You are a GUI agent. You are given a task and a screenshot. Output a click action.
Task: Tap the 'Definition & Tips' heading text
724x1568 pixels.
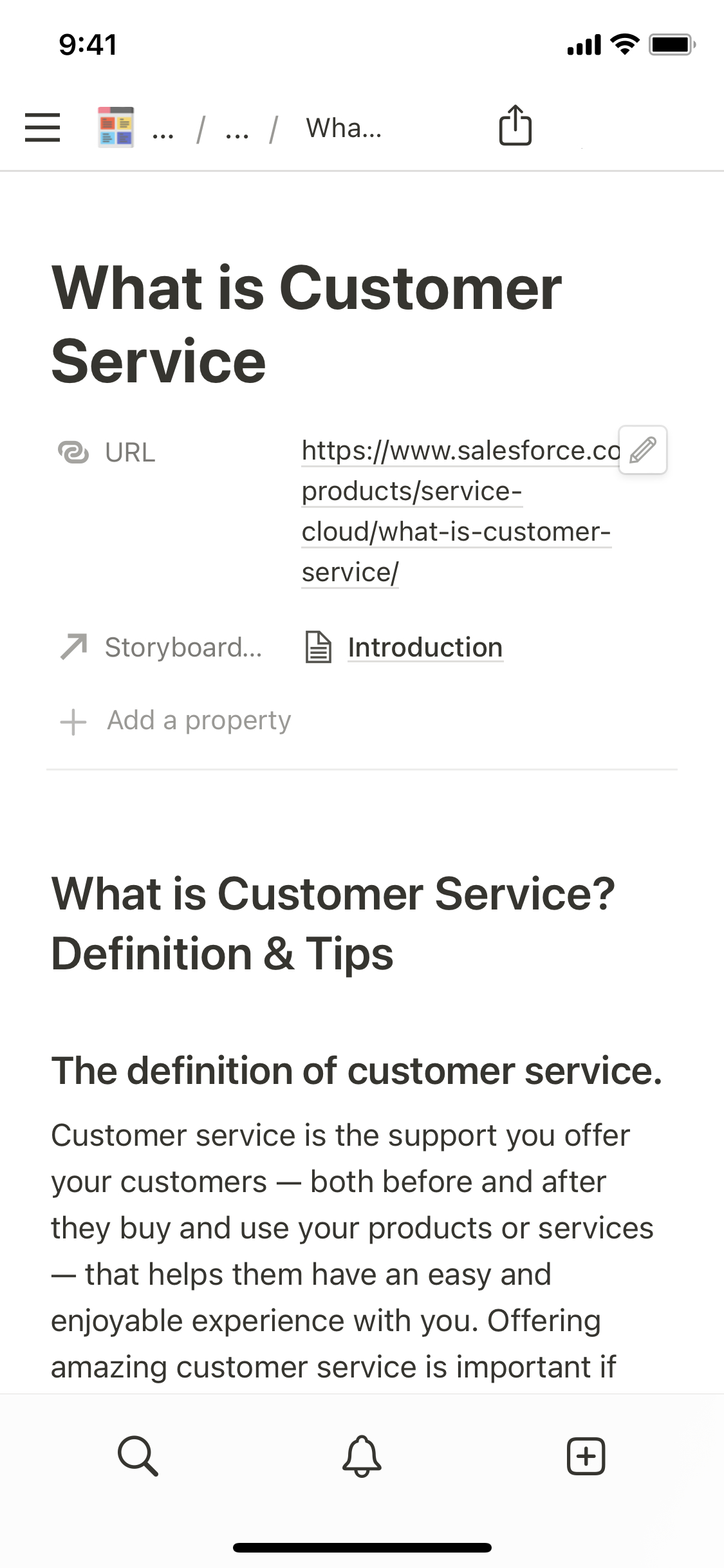coord(222,954)
